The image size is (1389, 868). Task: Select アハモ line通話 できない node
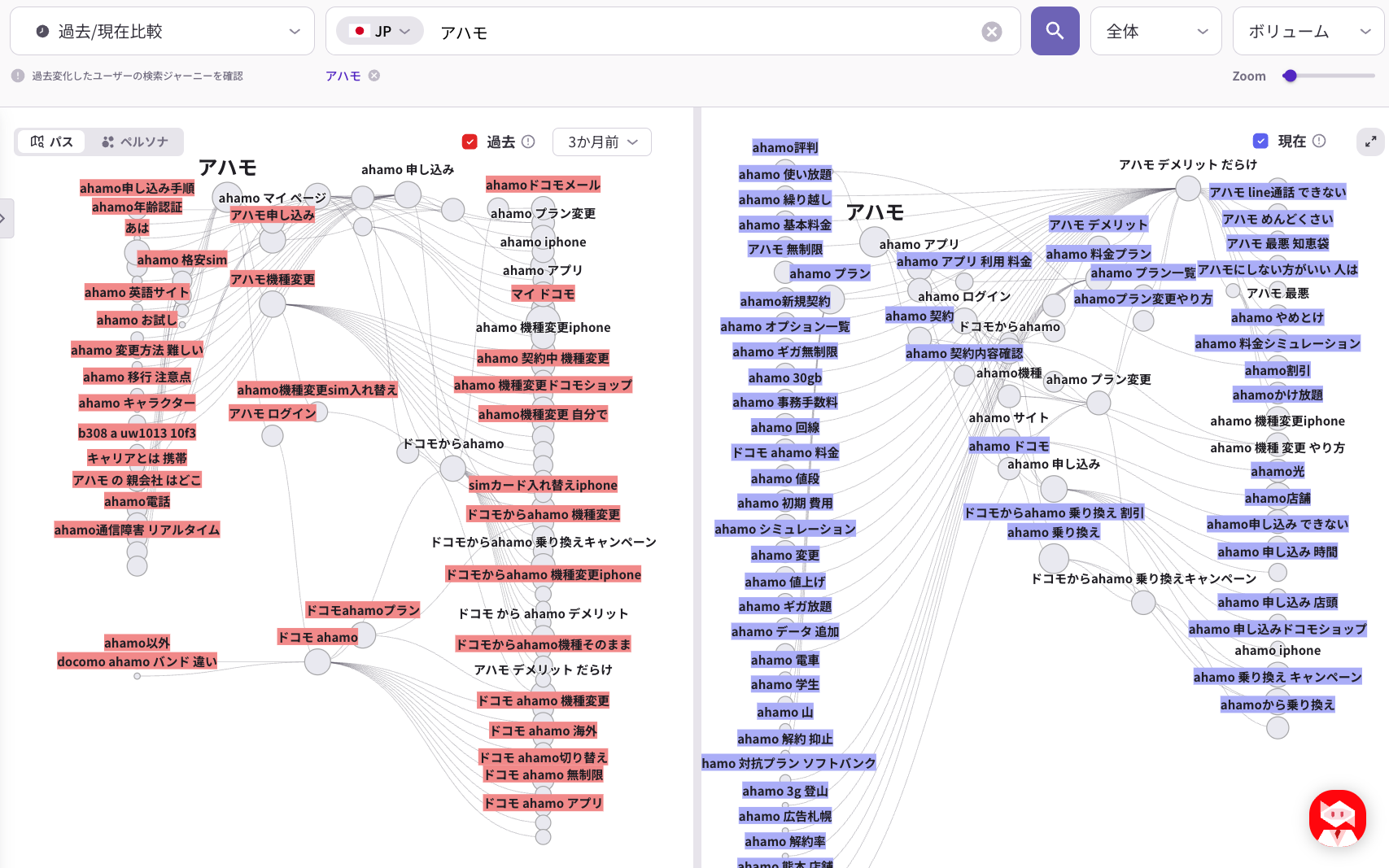1277,192
